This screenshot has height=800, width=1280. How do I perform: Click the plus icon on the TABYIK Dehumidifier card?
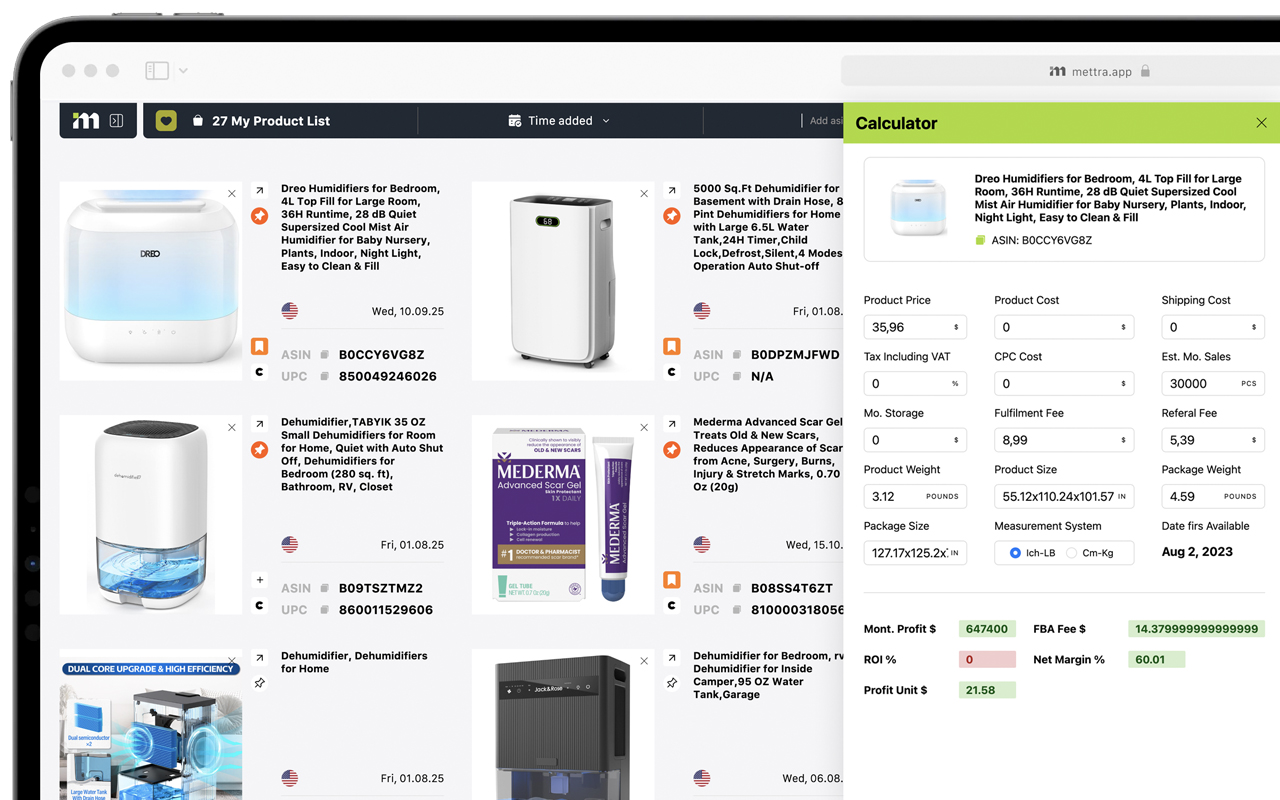pos(259,580)
